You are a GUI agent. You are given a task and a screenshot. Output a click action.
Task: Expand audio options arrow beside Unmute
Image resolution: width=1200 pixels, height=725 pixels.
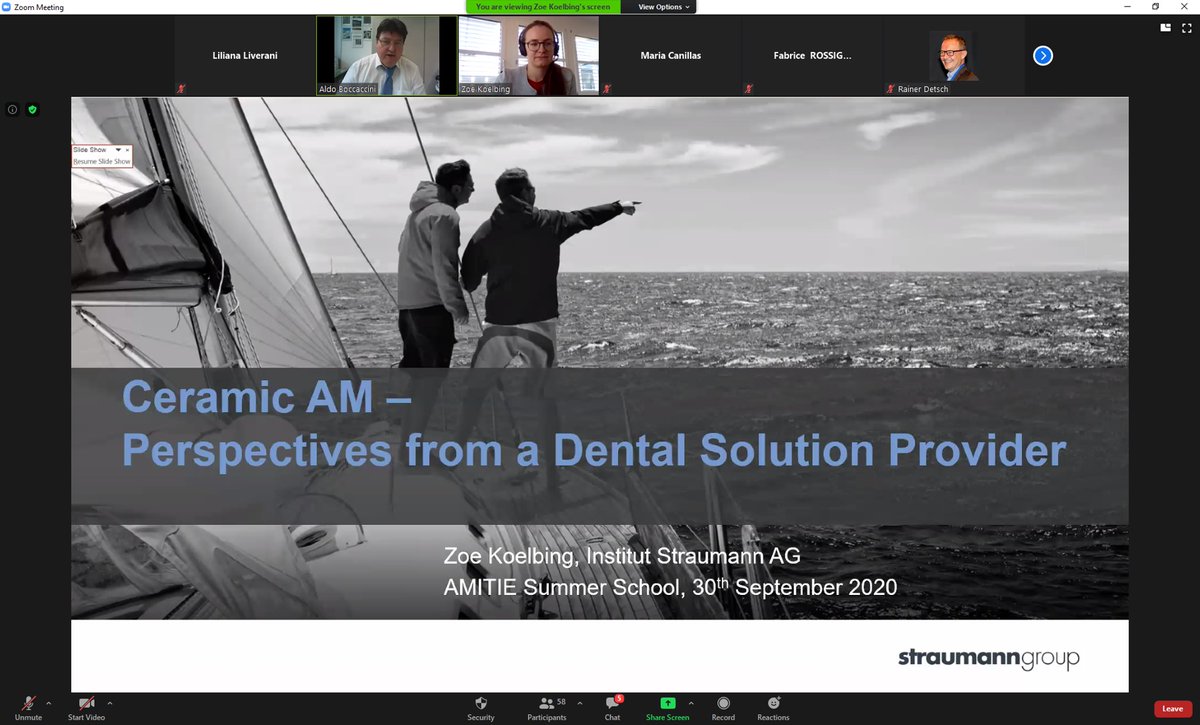(x=50, y=702)
